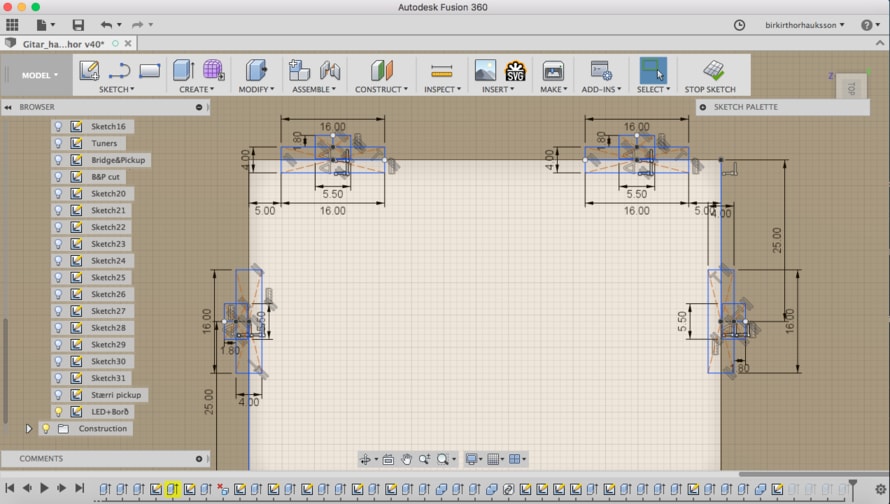Open the MODEL workspace dropdown
The width and height of the screenshot is (890, 504).
coord(40,75)
